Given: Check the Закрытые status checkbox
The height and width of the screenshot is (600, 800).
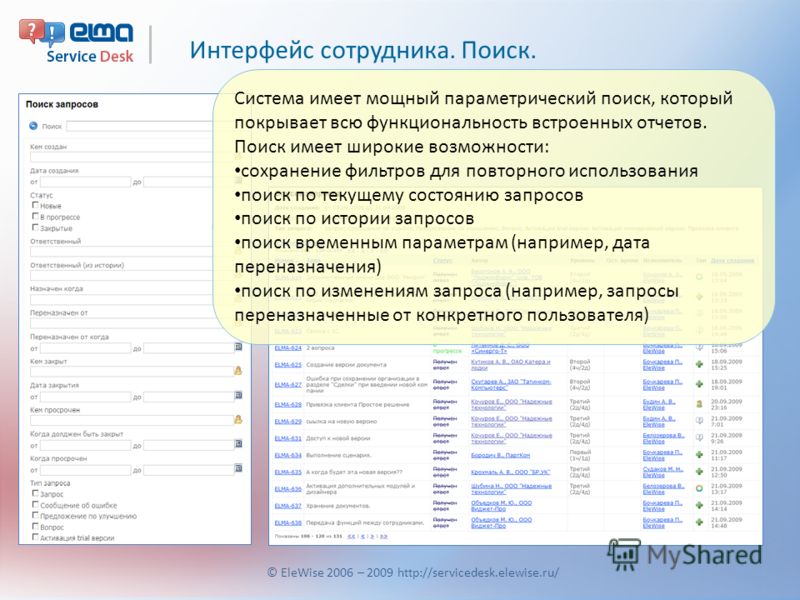Looking at the screenshot, I should 35,228.
